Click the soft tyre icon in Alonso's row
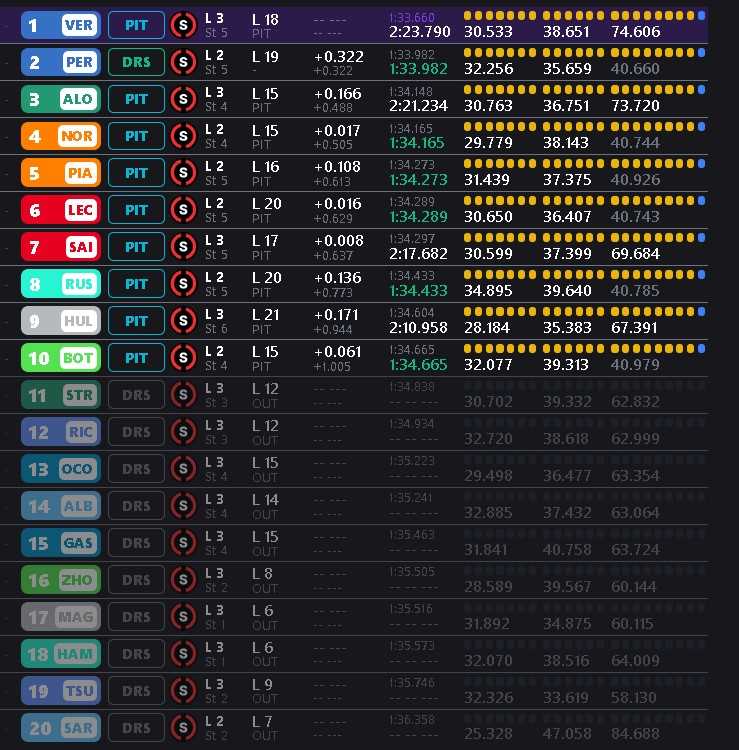 point(183,99)
